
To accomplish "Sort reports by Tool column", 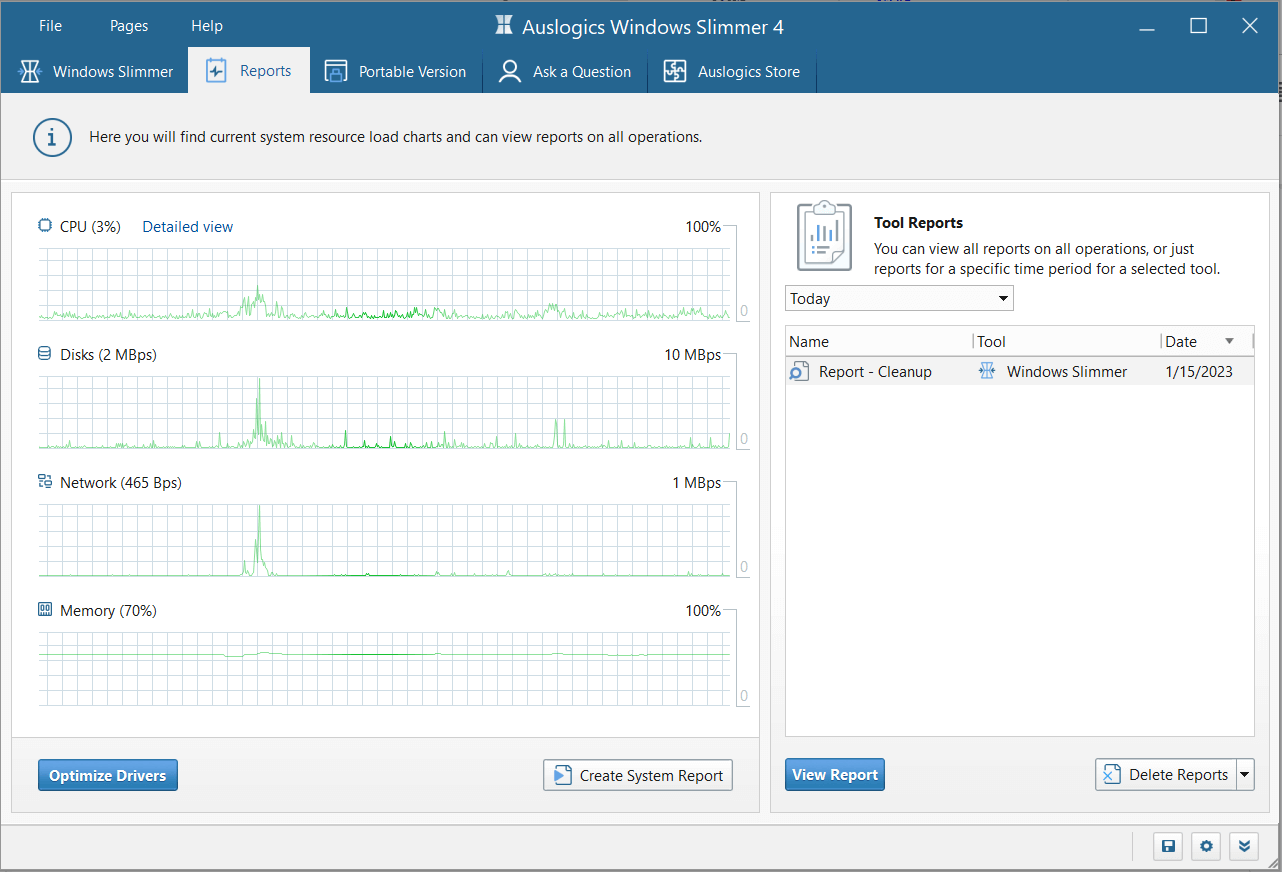I will pos(1066,341).
